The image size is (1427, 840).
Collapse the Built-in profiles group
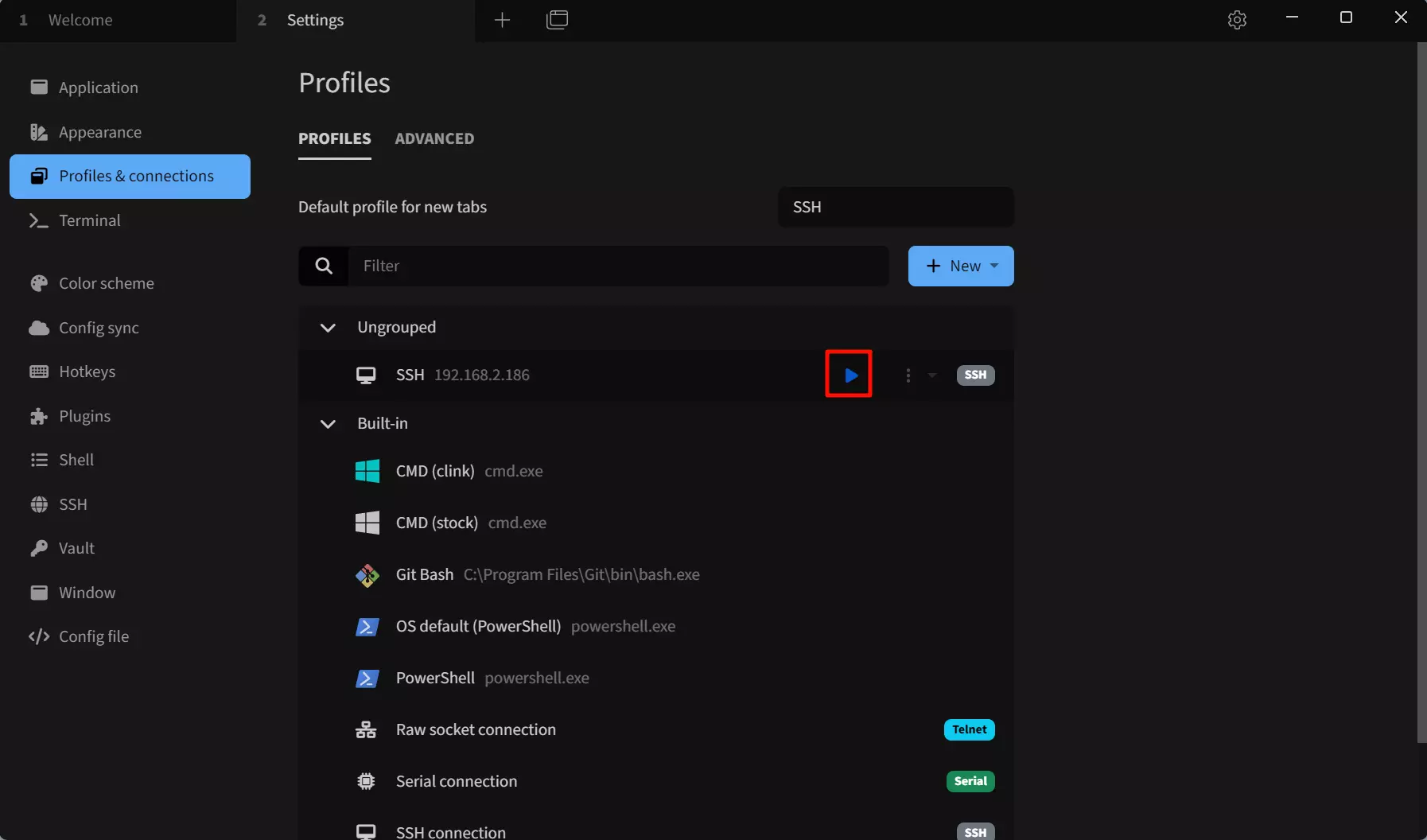(x=327, y=423)
